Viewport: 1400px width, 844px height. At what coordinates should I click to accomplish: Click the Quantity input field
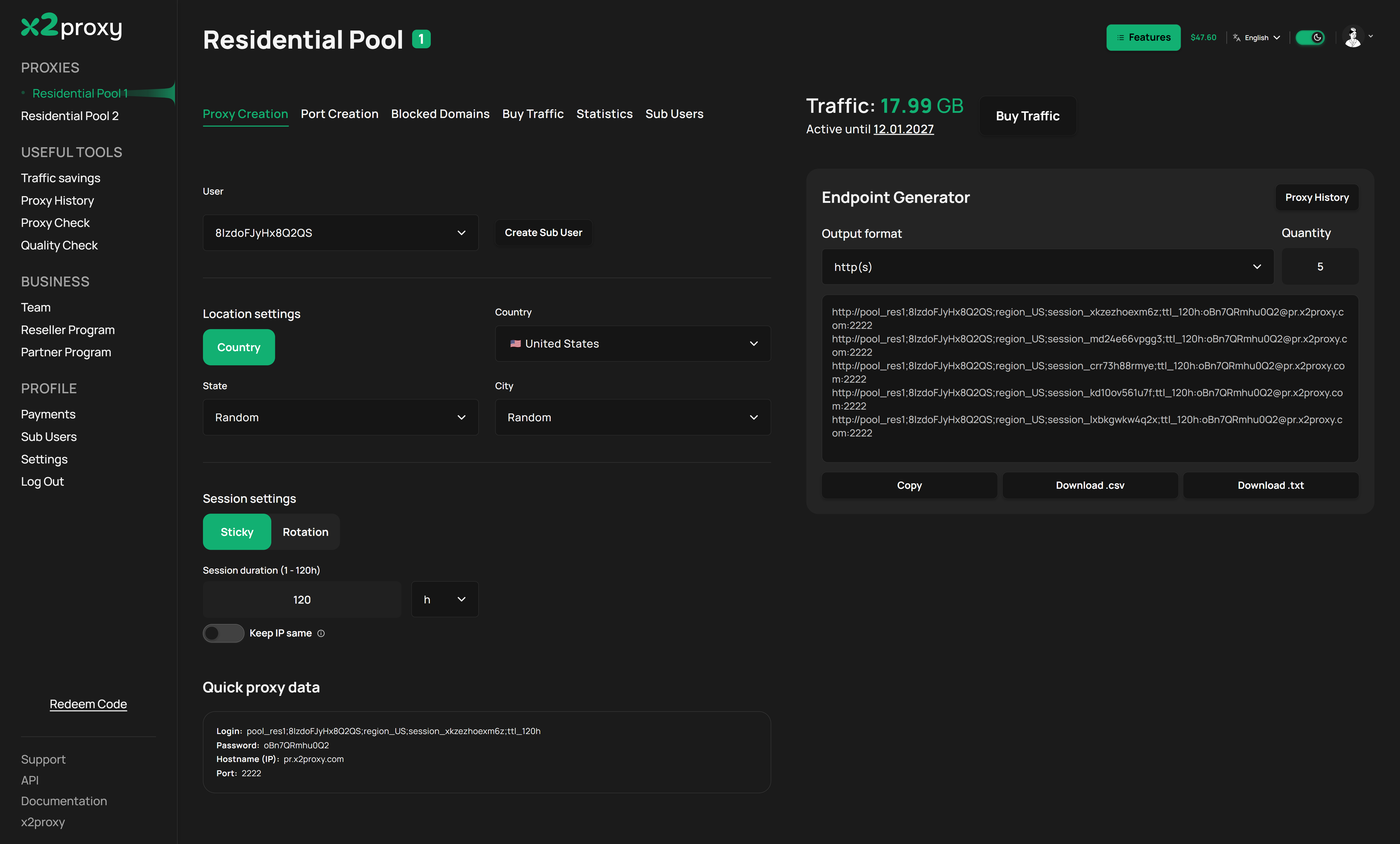(x=1320, y=266)
